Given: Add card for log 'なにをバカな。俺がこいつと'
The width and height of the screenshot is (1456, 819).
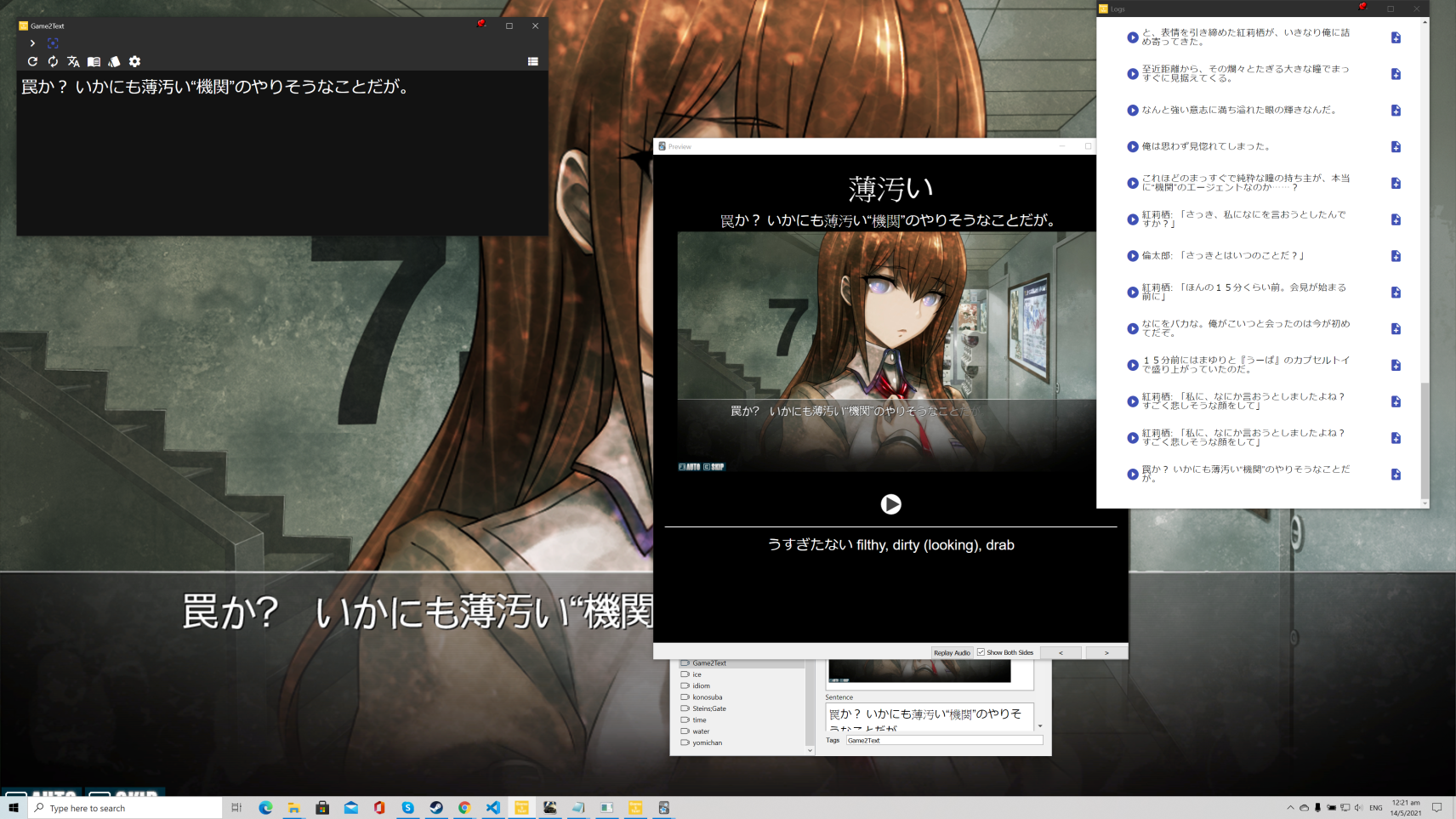Looking at the screenshot, I should (1396, 328).
